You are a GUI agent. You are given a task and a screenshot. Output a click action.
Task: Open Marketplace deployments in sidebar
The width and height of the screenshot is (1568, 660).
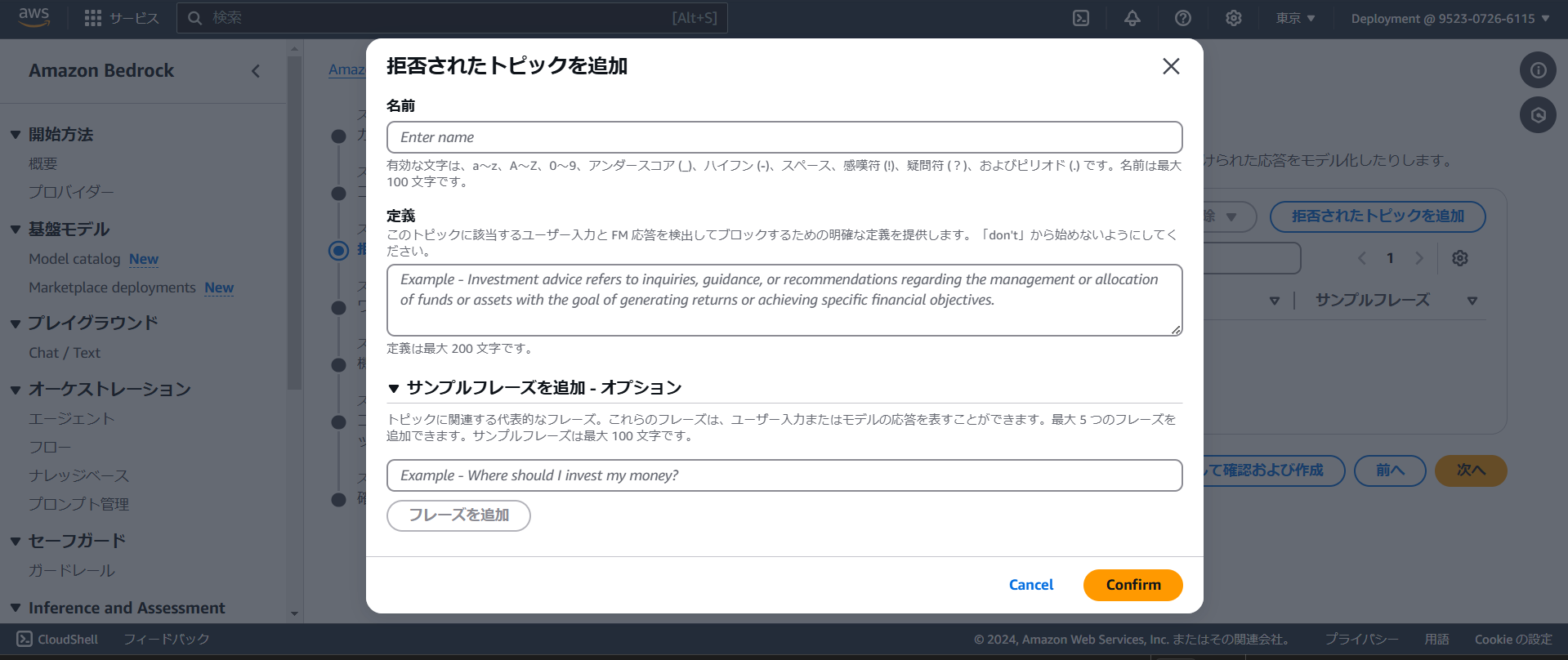tap(112, 288)
